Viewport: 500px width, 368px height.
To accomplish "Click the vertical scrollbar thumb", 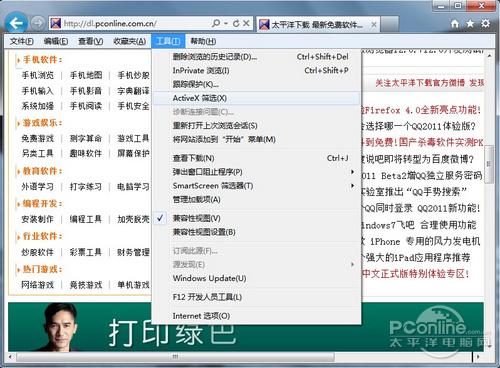I will pyautogui.click(x=489, y=165).
